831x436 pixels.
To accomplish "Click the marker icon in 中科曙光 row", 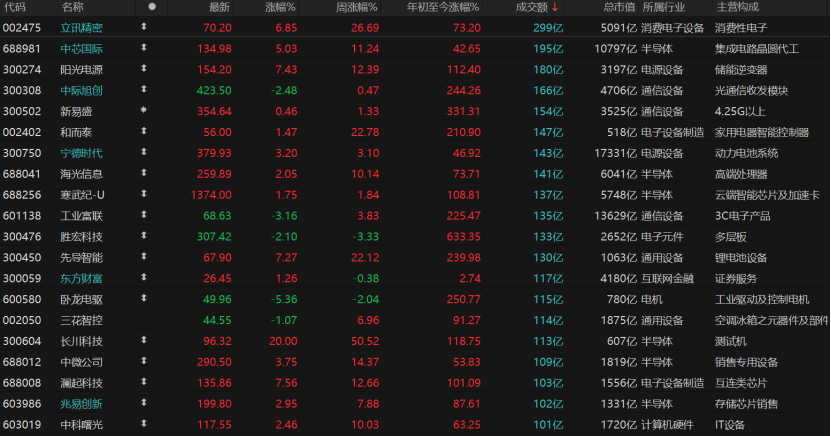I will click(x=144, y=424).
